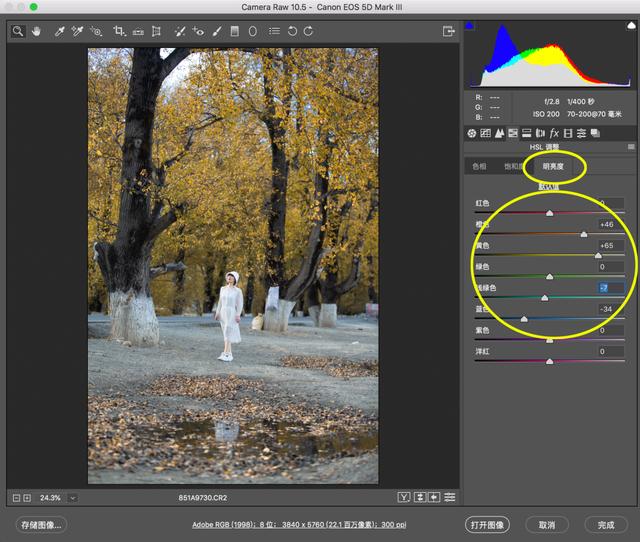Select the White Balance eyedropper tool
The width and height of the screenshot is (640, 542).
point(60,31)
